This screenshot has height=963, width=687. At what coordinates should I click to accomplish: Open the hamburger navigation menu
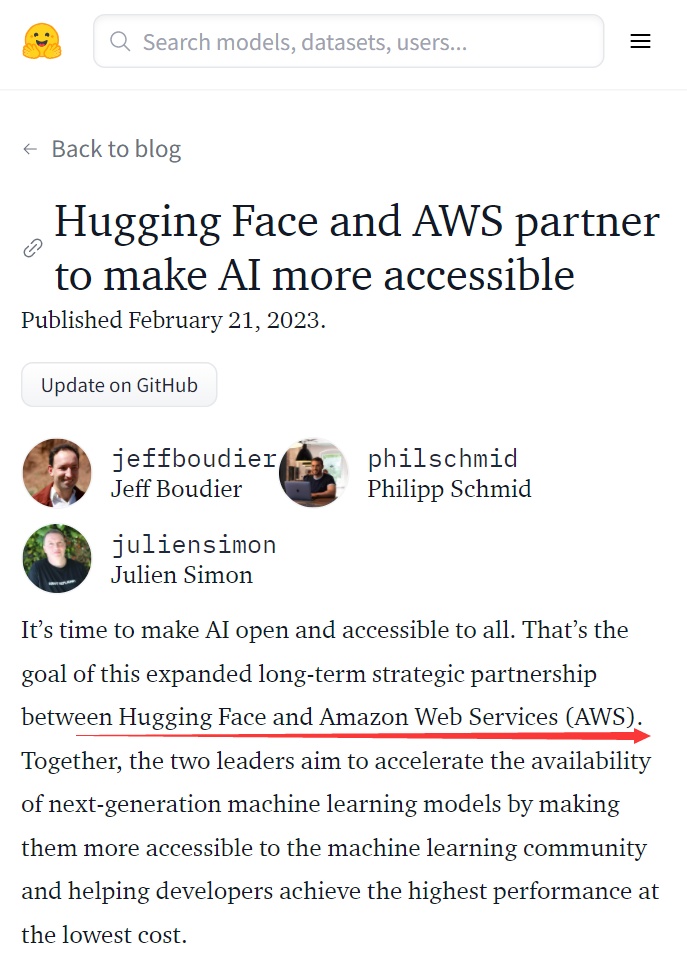tap(640, 41)
